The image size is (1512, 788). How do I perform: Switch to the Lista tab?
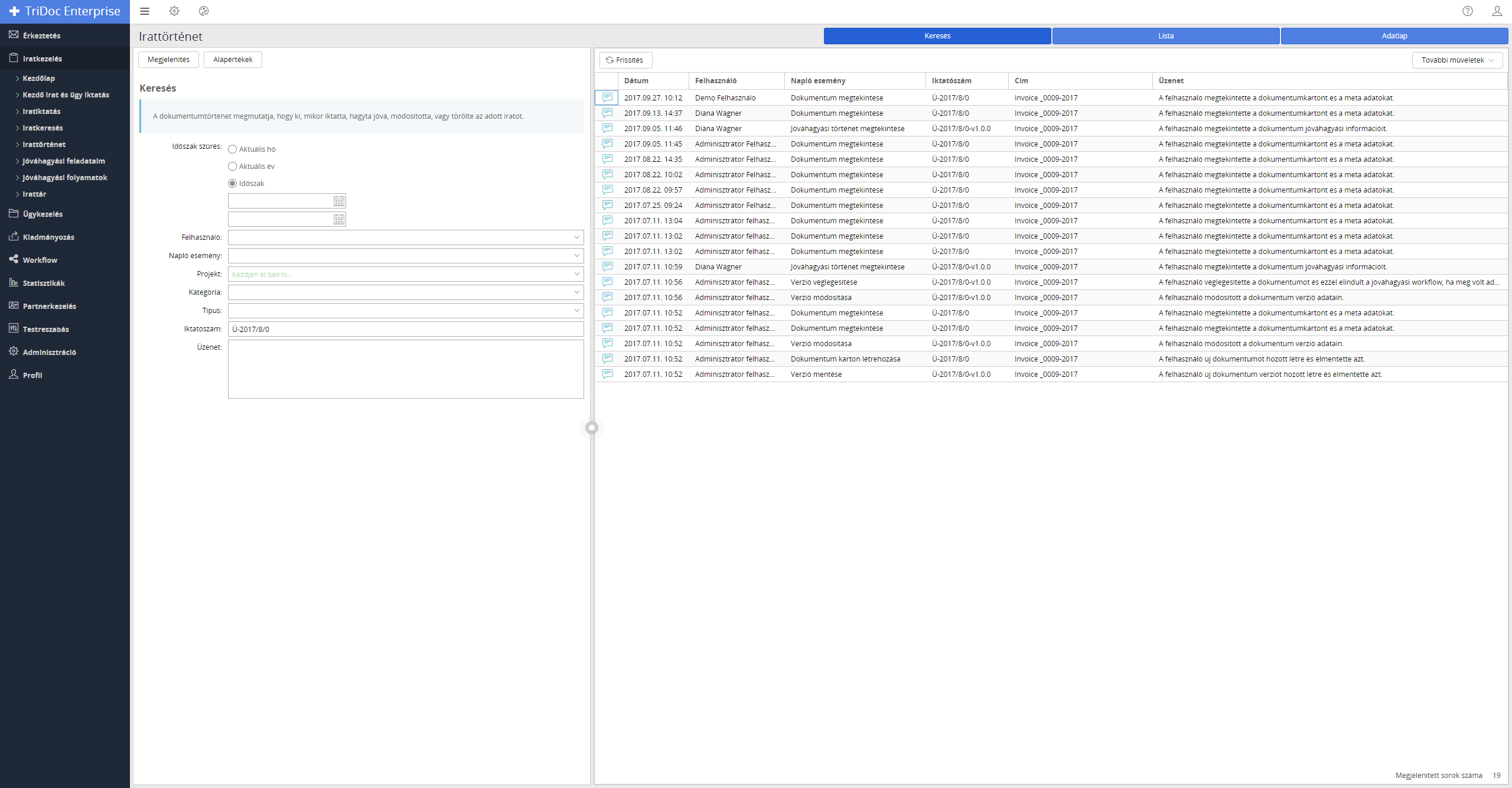(1165, 36)
